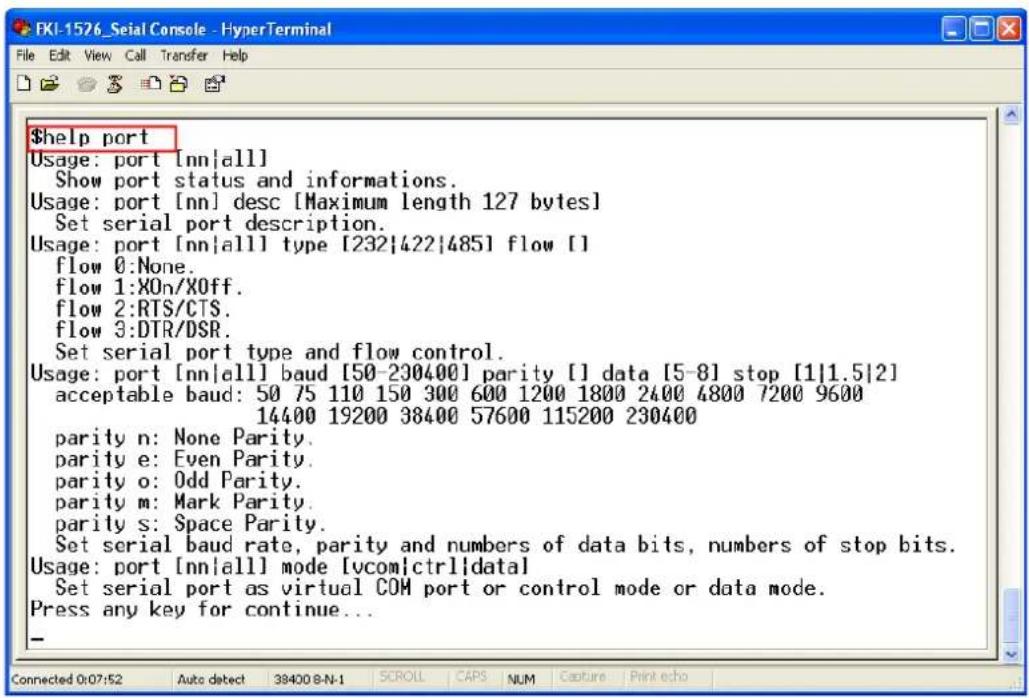Click the 'flow 2:RTS/CTS.' line
The height and width of the screenshot is (698, 1029).
143,309
